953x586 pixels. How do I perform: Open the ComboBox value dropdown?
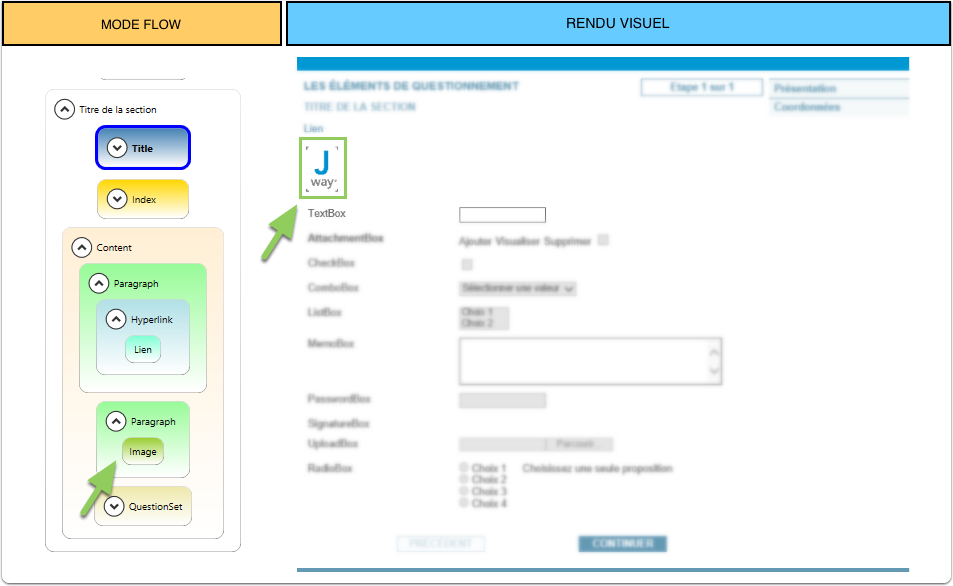point(517,288)
